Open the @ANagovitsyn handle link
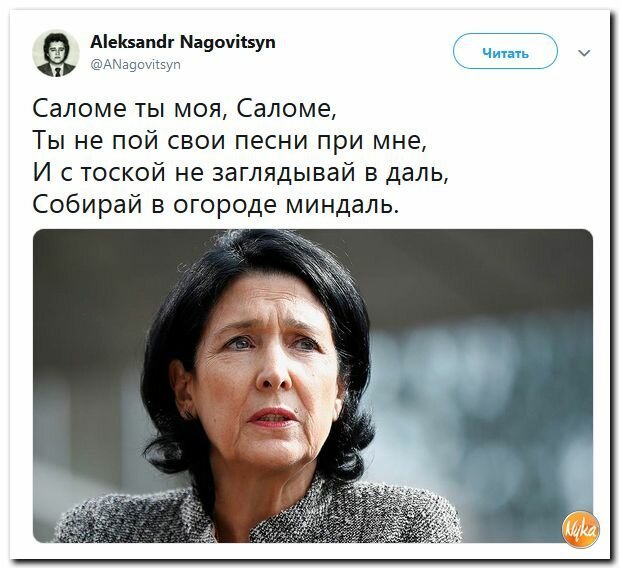 [x=135, y=64]
